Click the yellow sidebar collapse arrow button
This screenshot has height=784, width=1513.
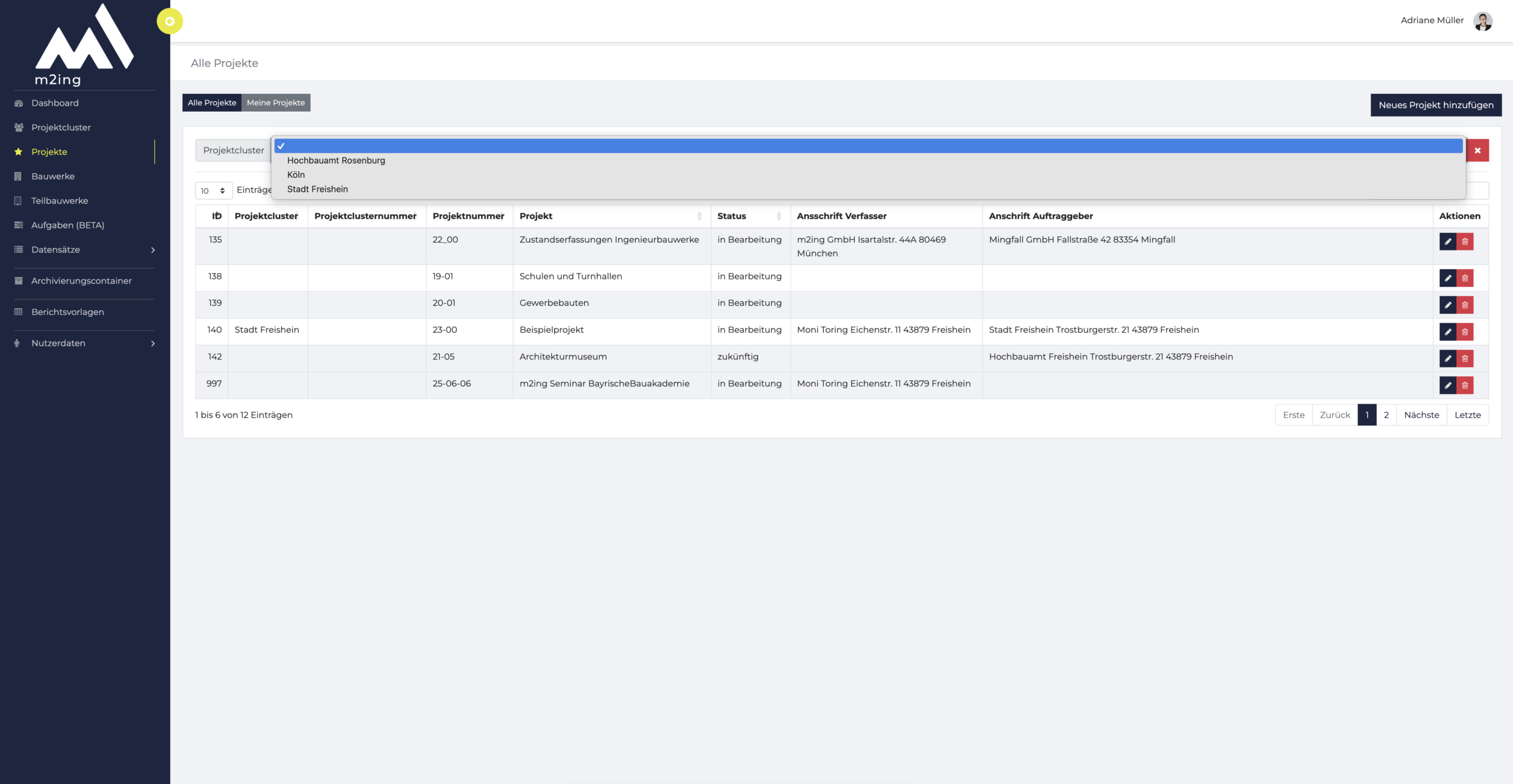point(170,21)
